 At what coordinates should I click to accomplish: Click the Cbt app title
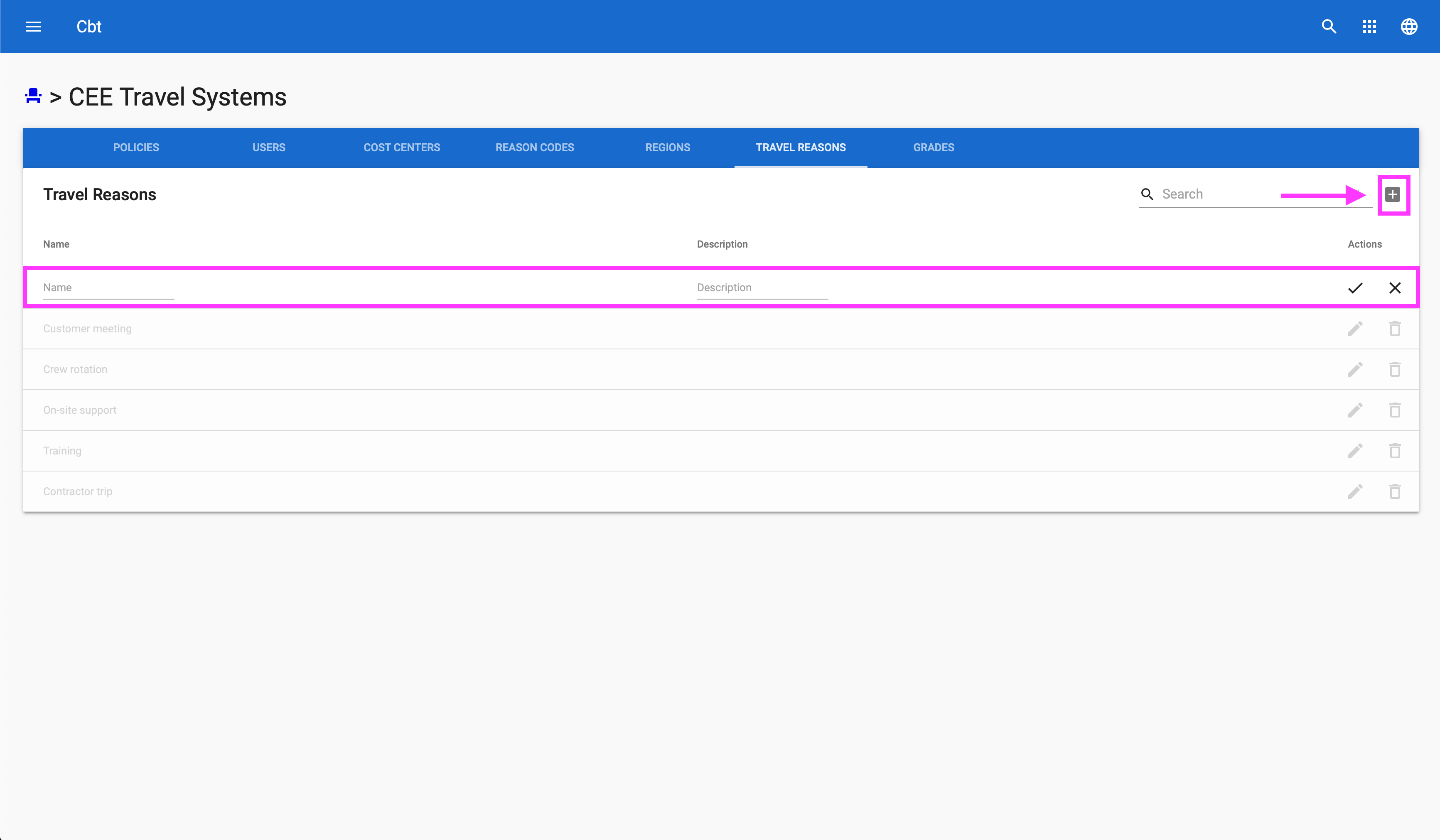pyautogui.click(x=89, y=26)
